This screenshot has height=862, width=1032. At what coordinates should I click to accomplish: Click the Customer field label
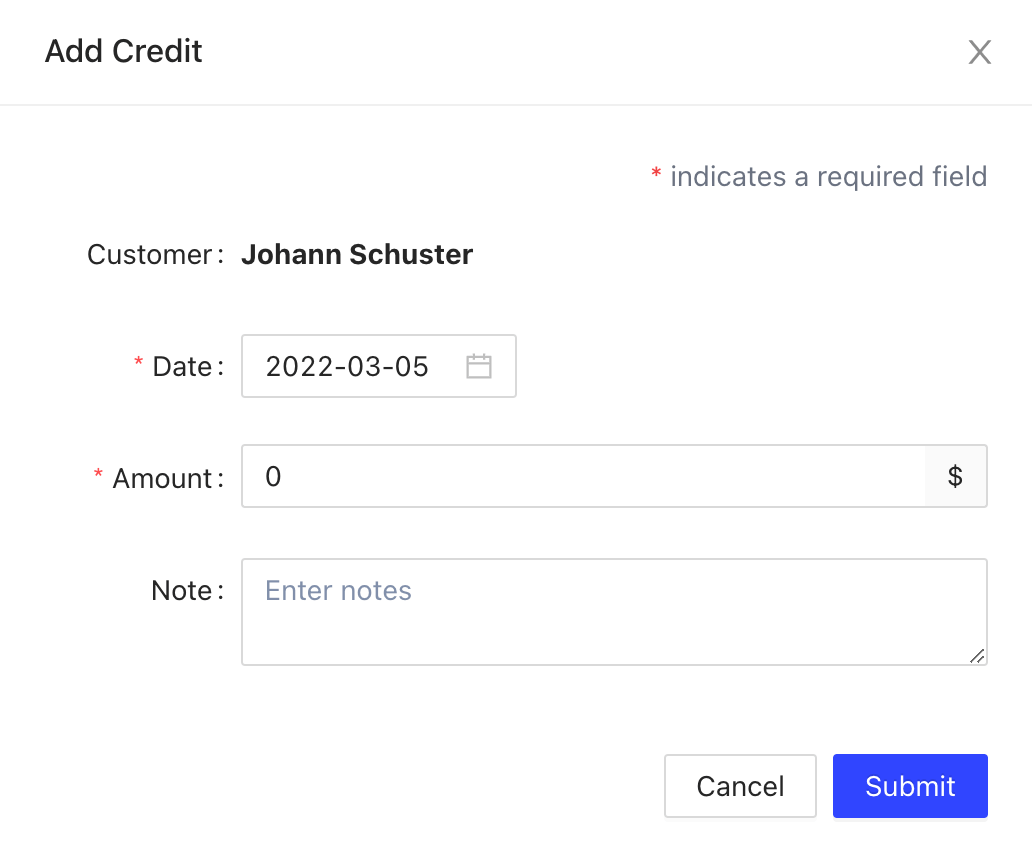150,255
